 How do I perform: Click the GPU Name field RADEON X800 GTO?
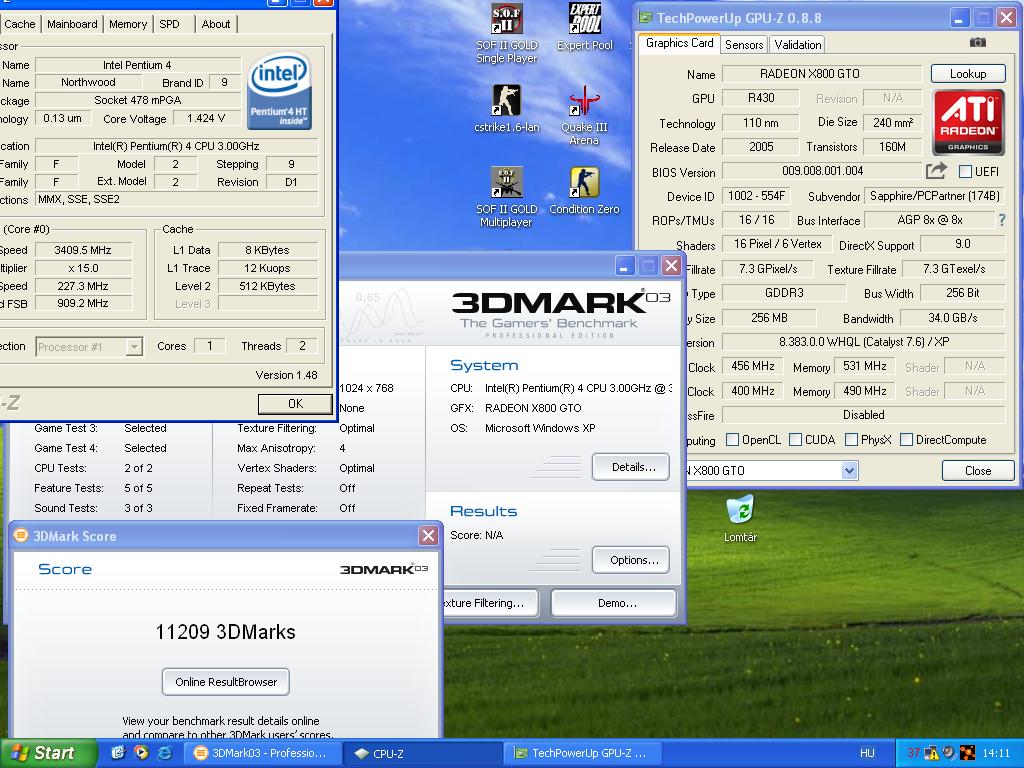pos(822,74)
